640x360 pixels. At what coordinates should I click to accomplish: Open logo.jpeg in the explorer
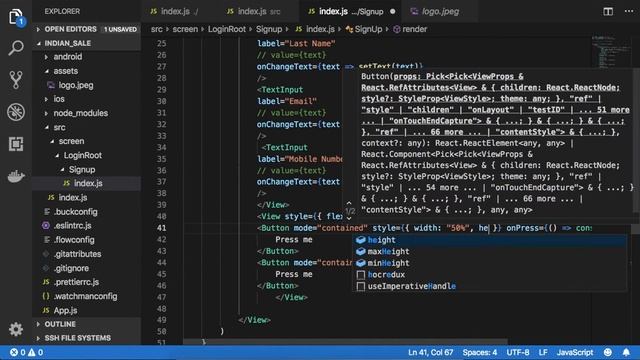(87, 85)
